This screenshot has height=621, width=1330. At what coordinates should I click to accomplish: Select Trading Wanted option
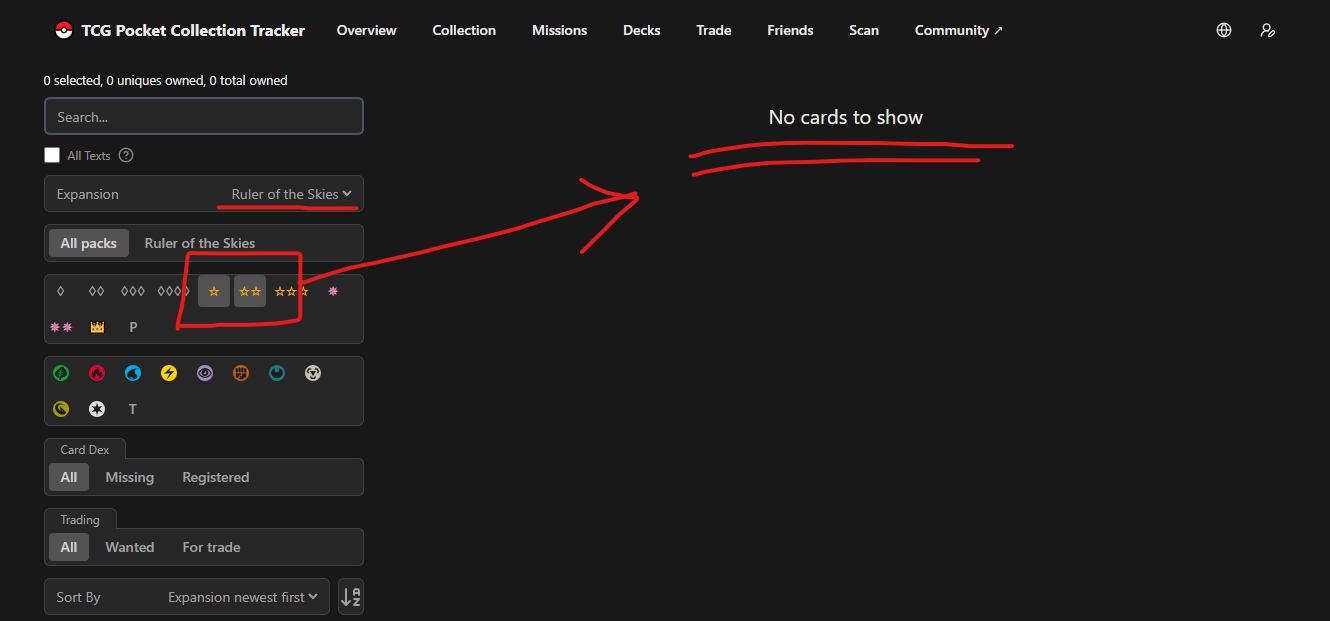(x=130, y=547)
